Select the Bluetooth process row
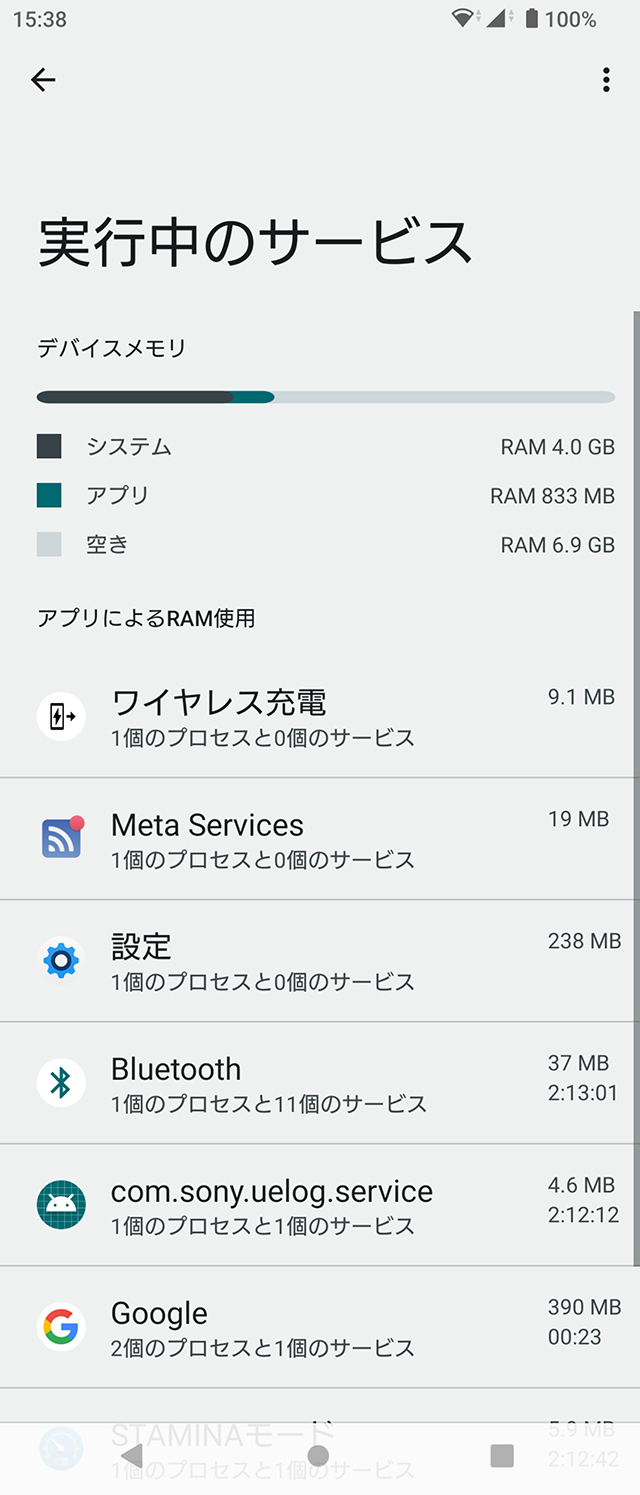Image resolution: width=640 pixels, height=1495 pixels. [x=320, y=1083]
